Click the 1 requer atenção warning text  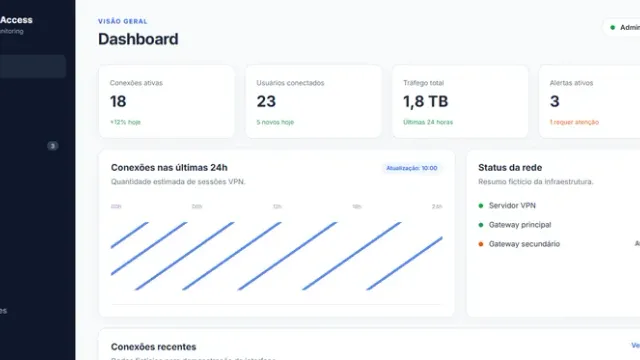(574, 122)
